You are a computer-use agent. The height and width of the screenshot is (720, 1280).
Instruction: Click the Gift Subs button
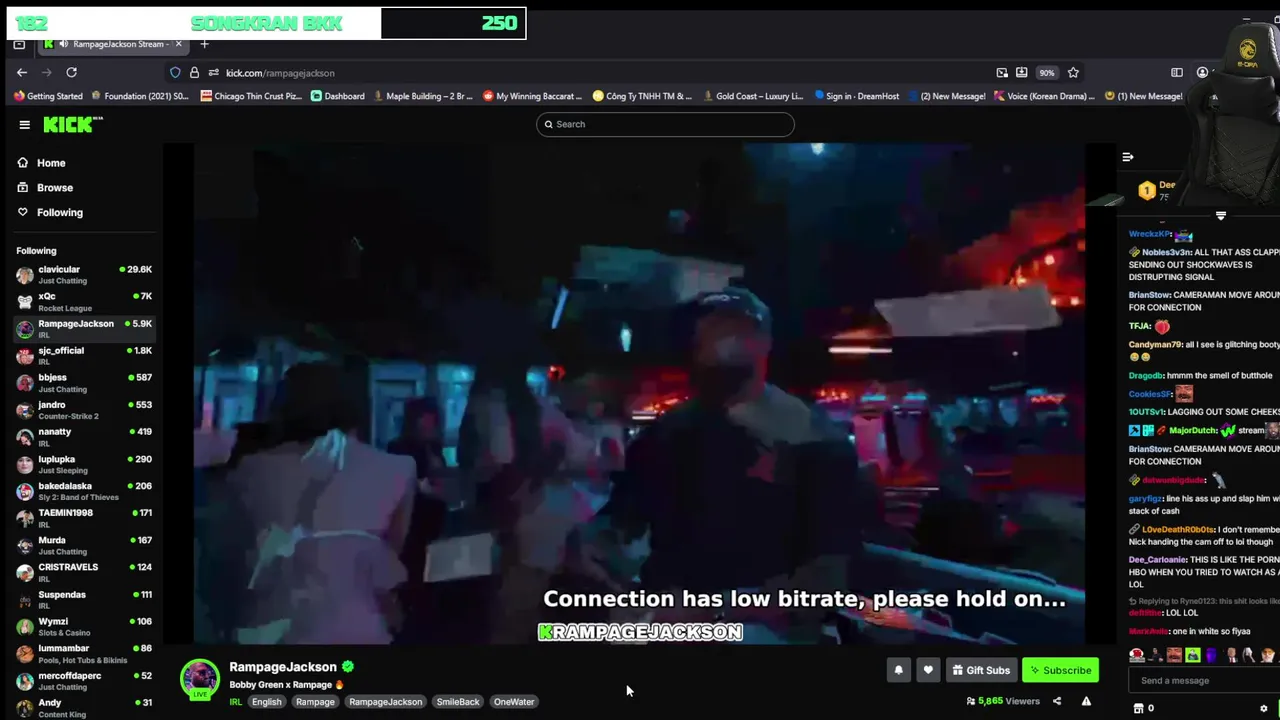pyautogui.click(x=981, y=671)
